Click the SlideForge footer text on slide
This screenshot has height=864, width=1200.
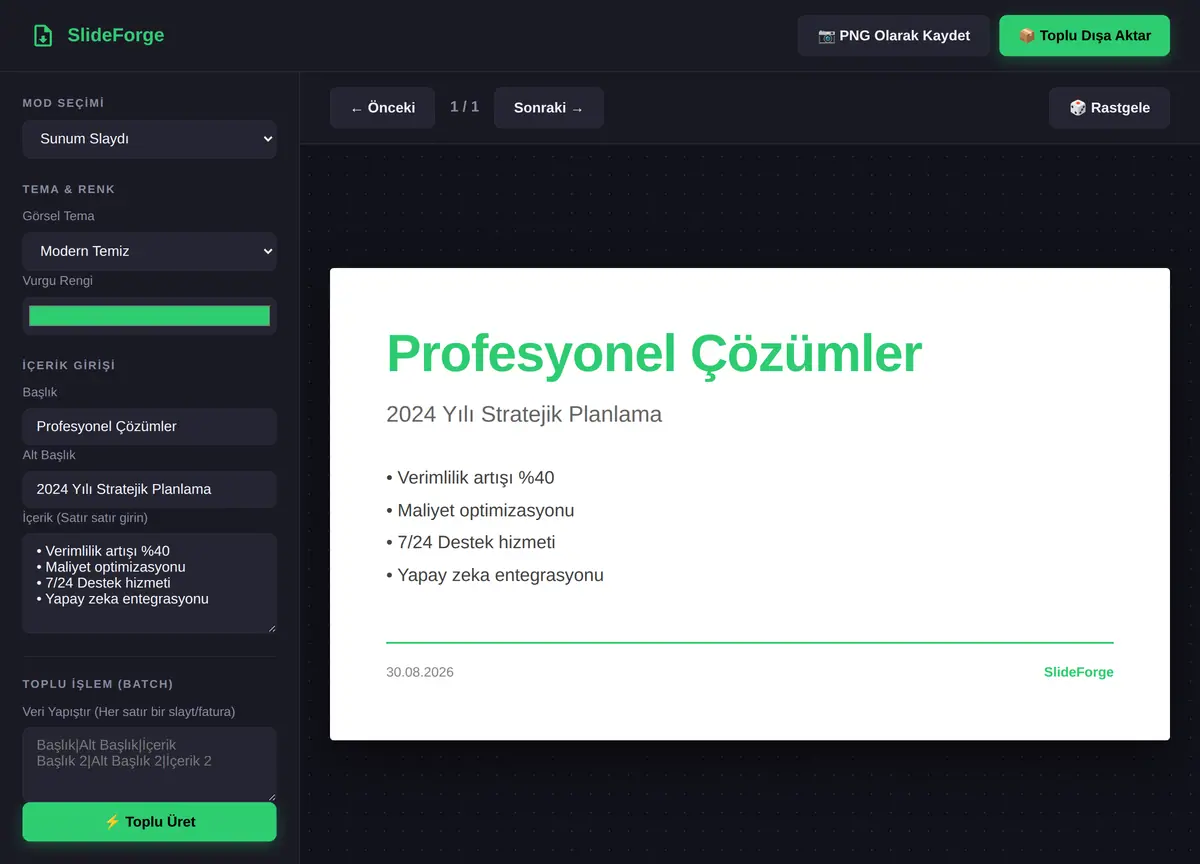pyautogui.click(x=1078, y=672)
